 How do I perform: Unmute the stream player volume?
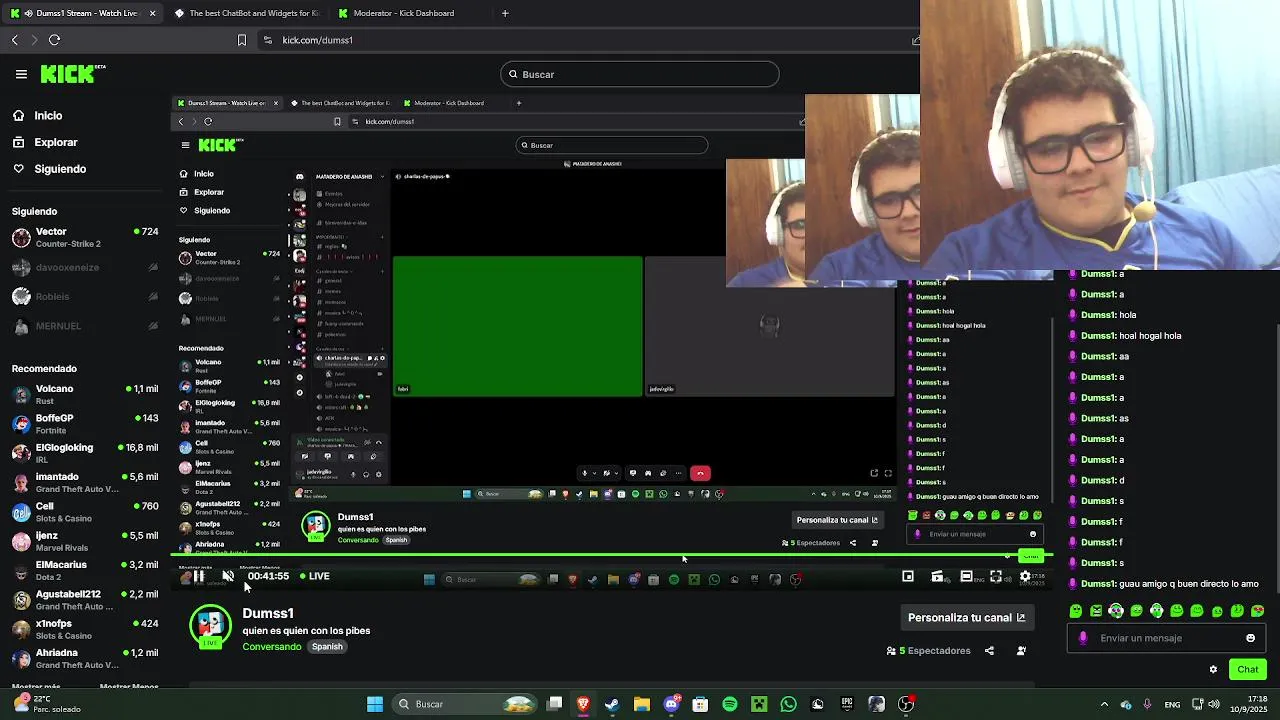tap(228, 576)
